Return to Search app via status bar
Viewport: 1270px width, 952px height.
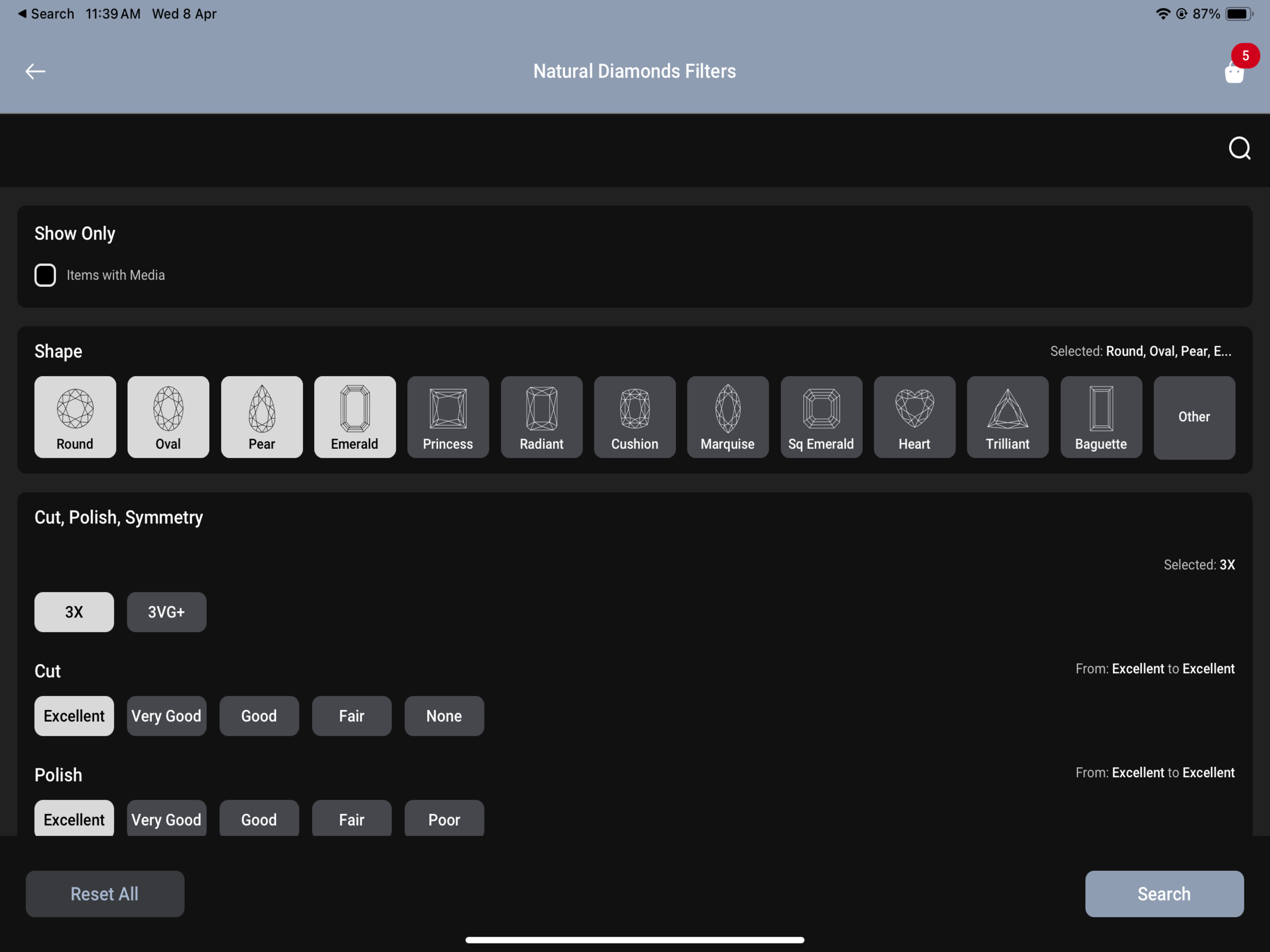pos(46,14)
